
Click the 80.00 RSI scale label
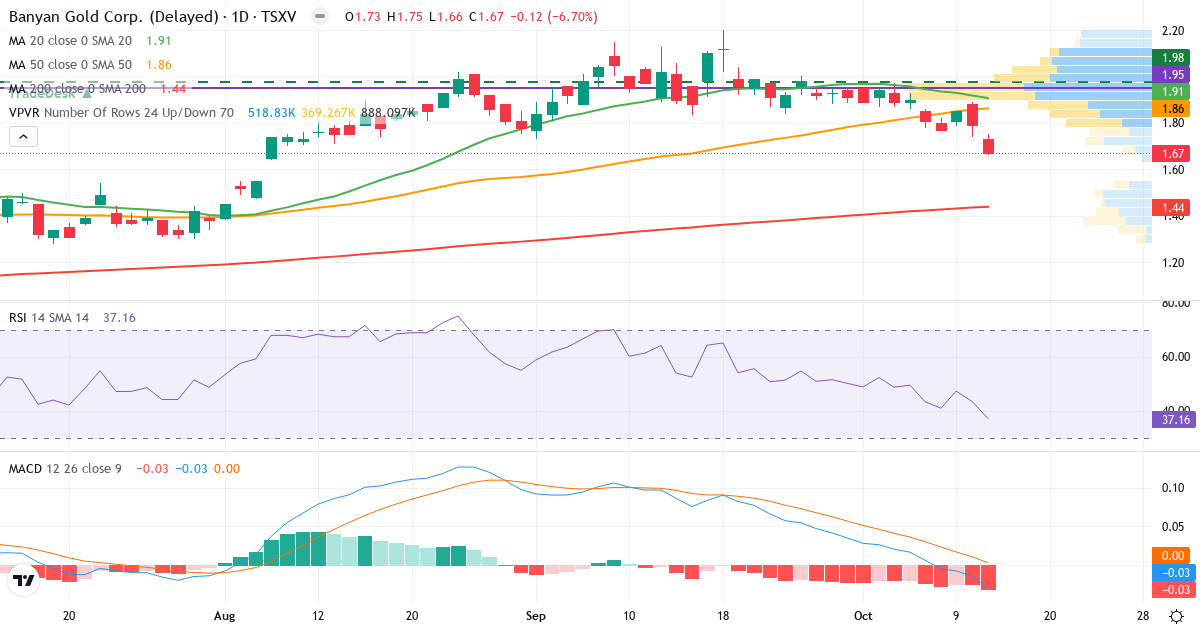tap(1176, 303)
